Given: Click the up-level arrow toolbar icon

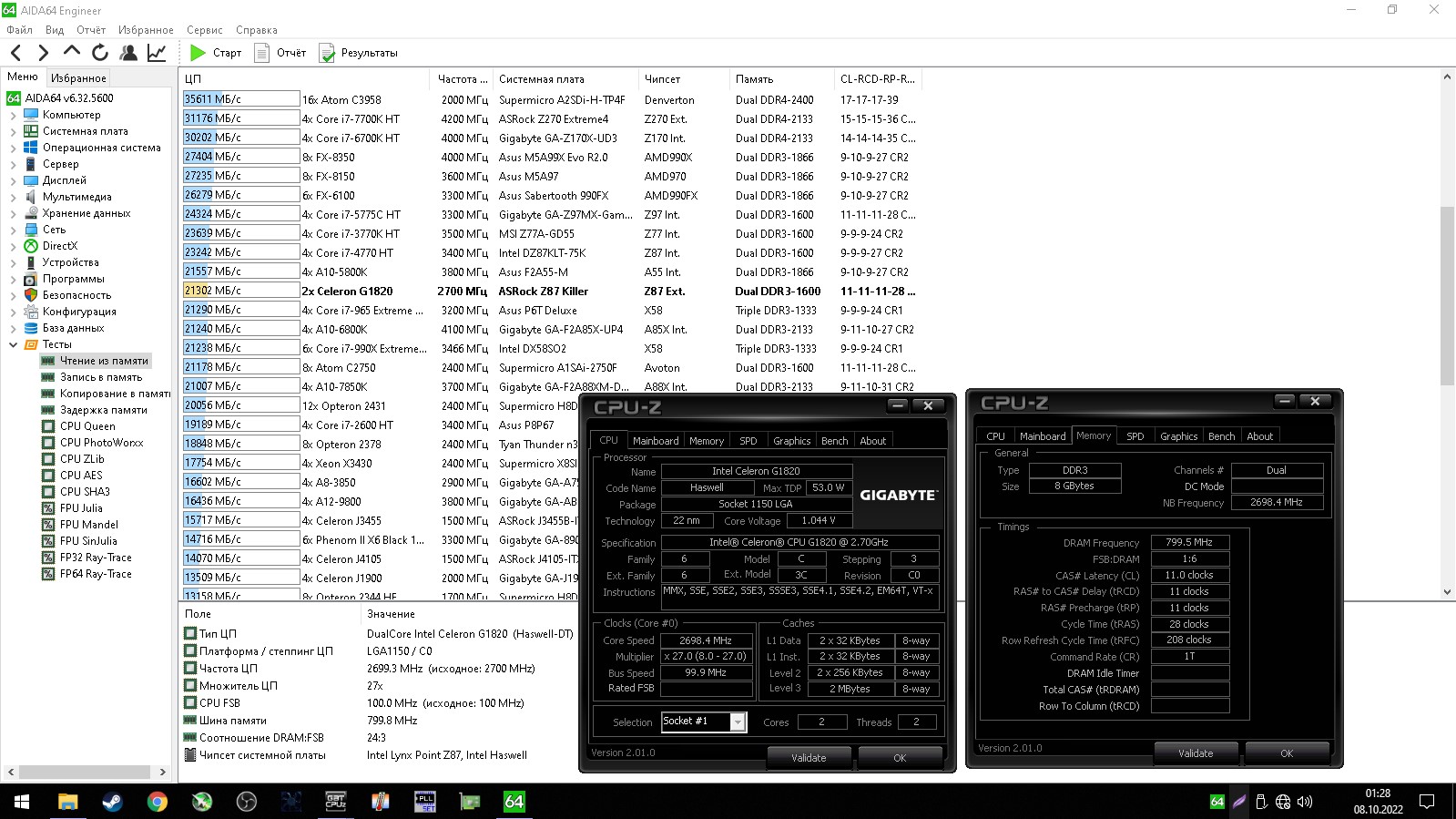Looking at the screenshot, I should [x=72, y=53].
